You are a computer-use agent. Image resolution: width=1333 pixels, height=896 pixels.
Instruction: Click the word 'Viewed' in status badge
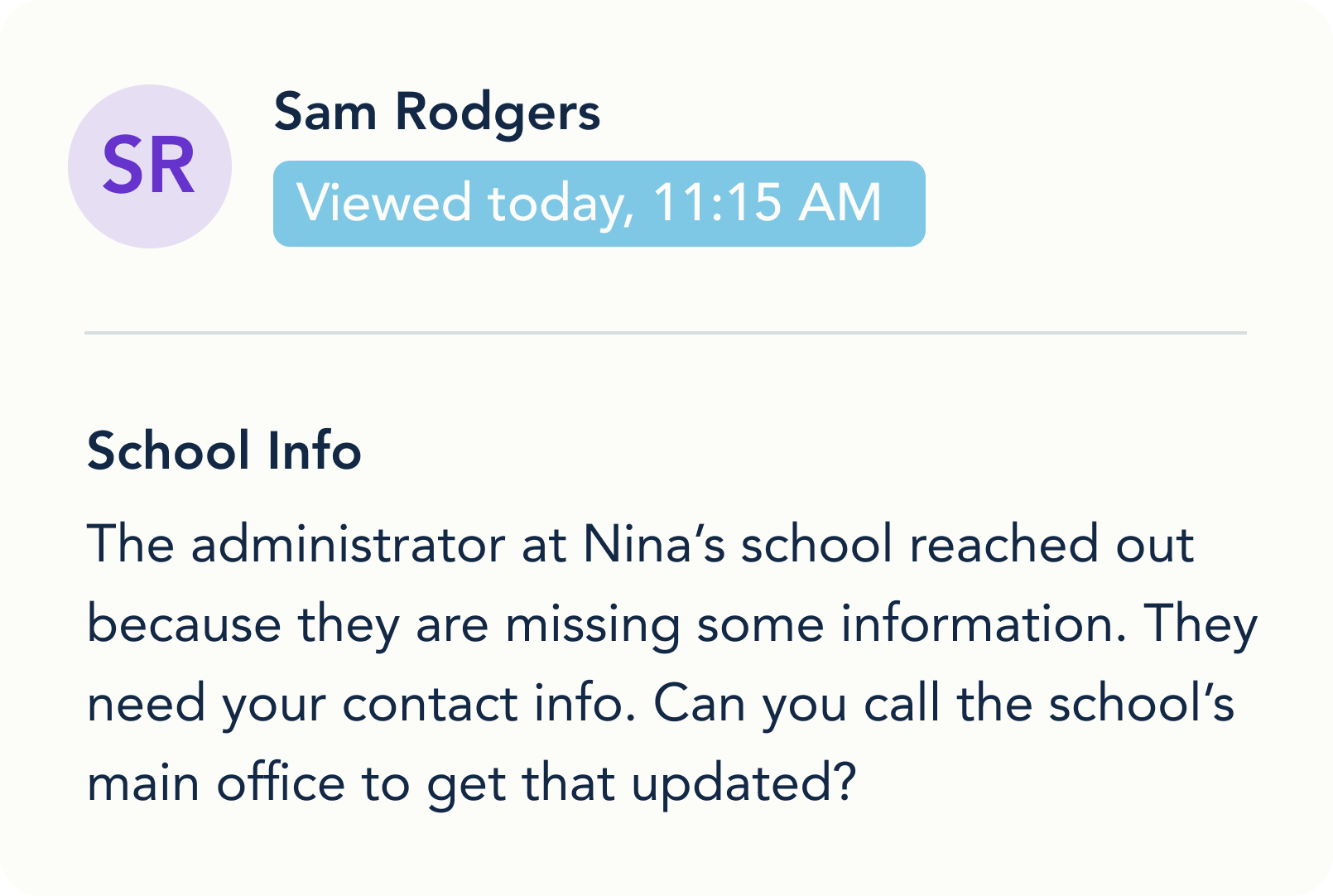point(384,203)
